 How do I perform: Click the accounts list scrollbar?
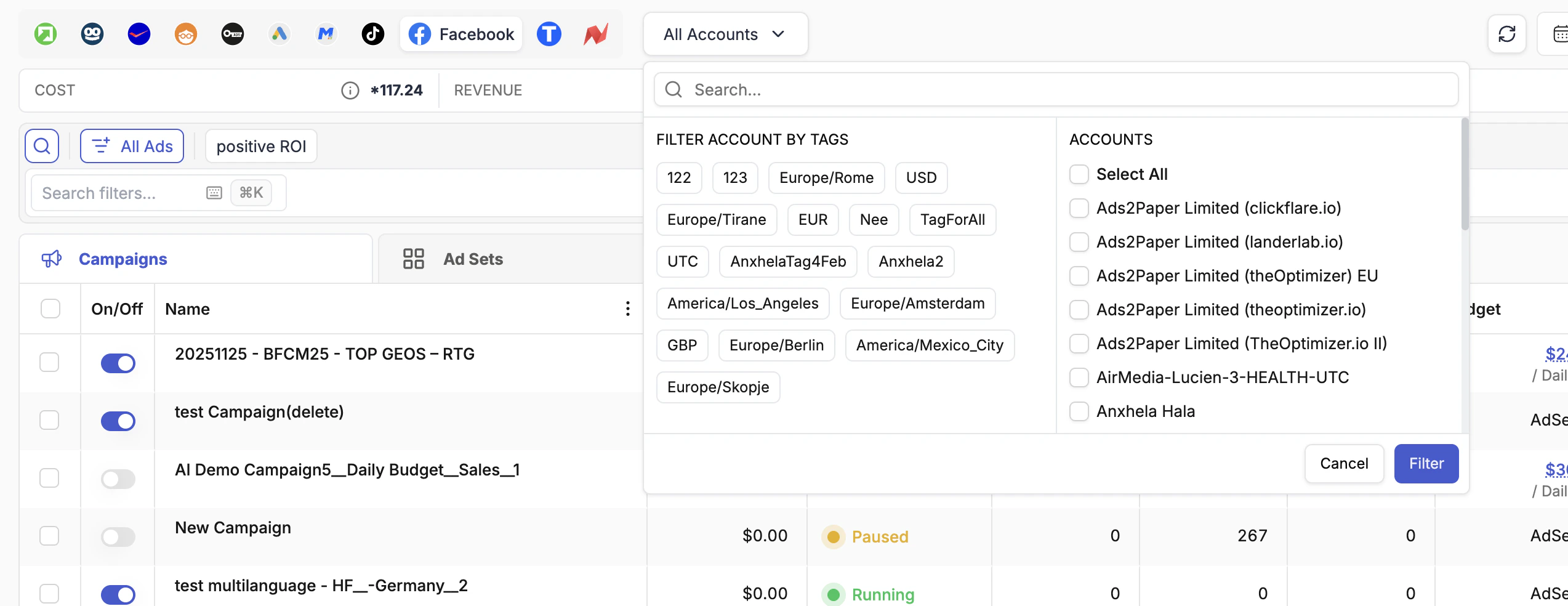point(1465,176)
